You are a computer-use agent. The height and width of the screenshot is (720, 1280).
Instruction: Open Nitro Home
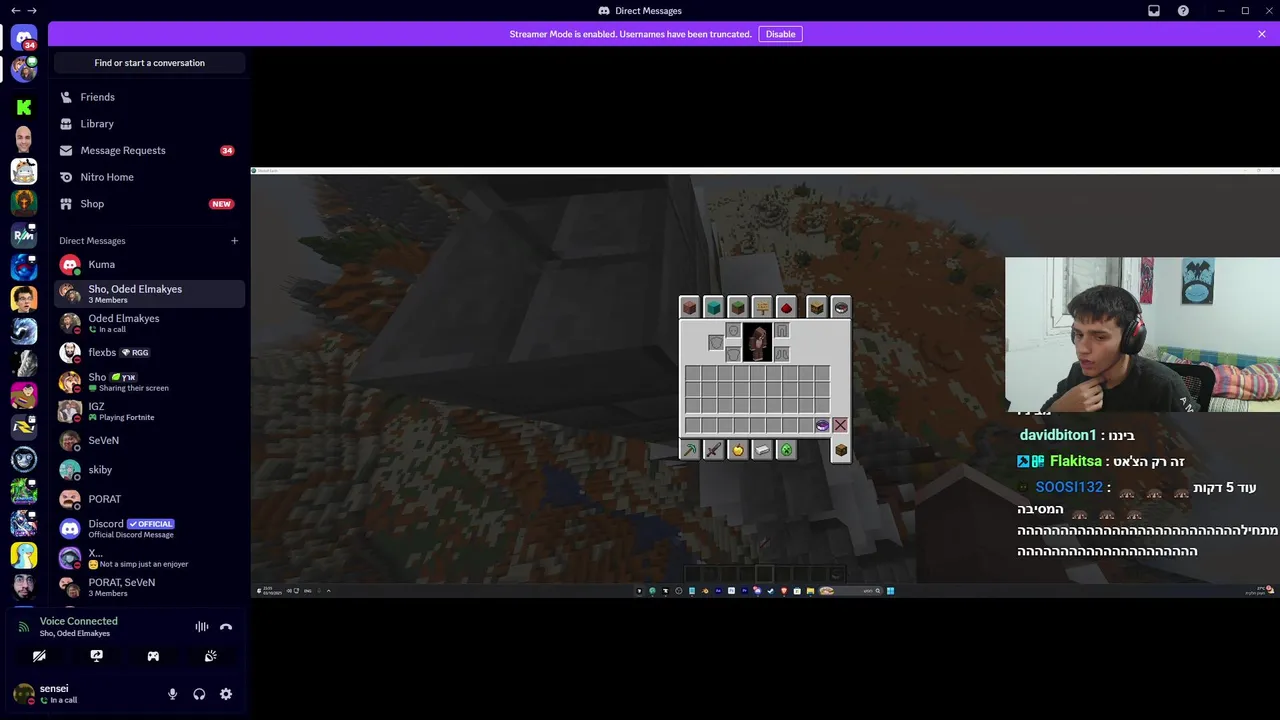pyautogui.click(x=150, y=177)
